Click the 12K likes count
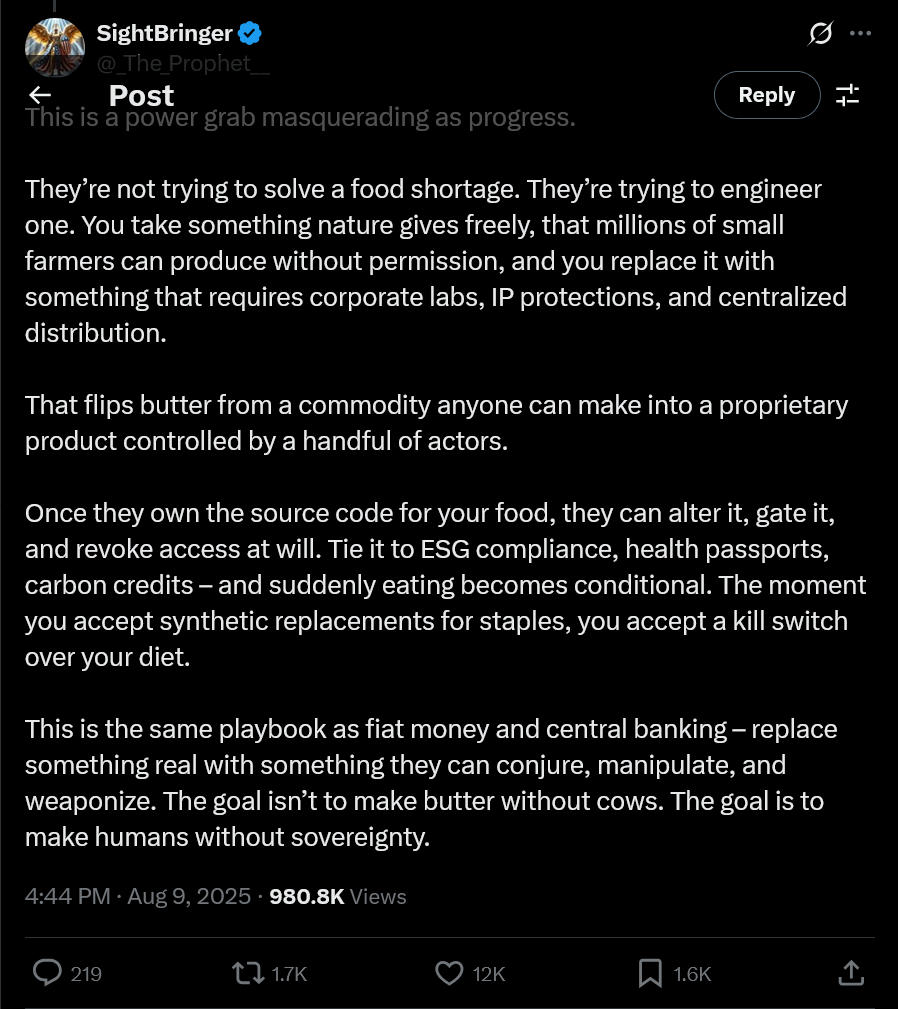The height and width of the screenshot is (1009, 898). (489, 973)
